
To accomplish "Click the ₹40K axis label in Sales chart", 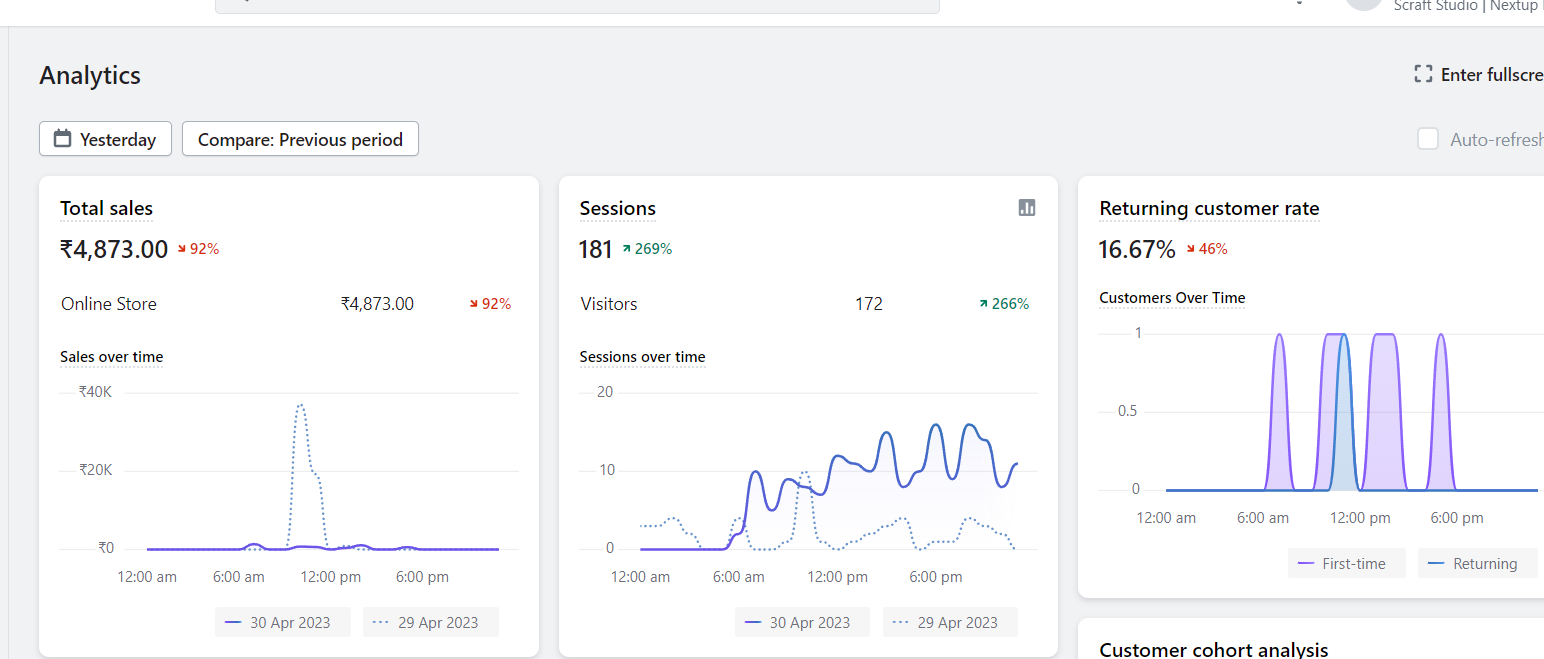I will pos(96,392).
